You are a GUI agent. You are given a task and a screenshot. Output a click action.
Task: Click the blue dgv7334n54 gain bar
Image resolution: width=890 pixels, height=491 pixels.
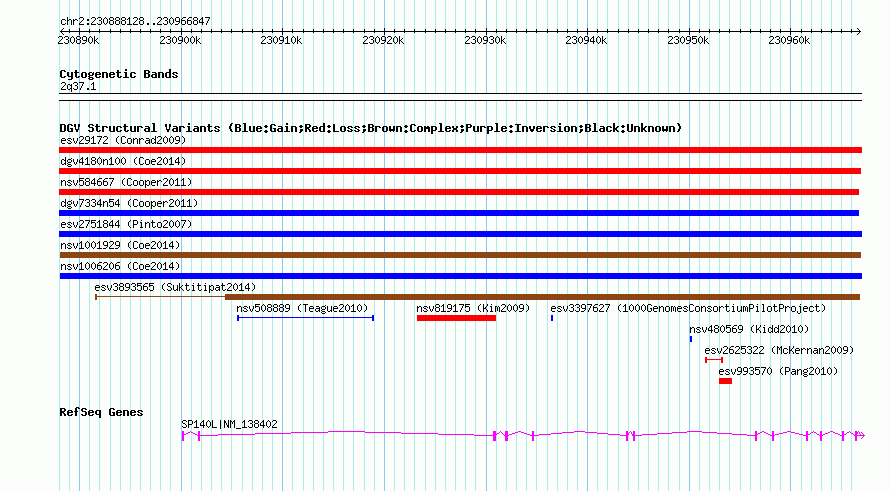coord(460,213)
